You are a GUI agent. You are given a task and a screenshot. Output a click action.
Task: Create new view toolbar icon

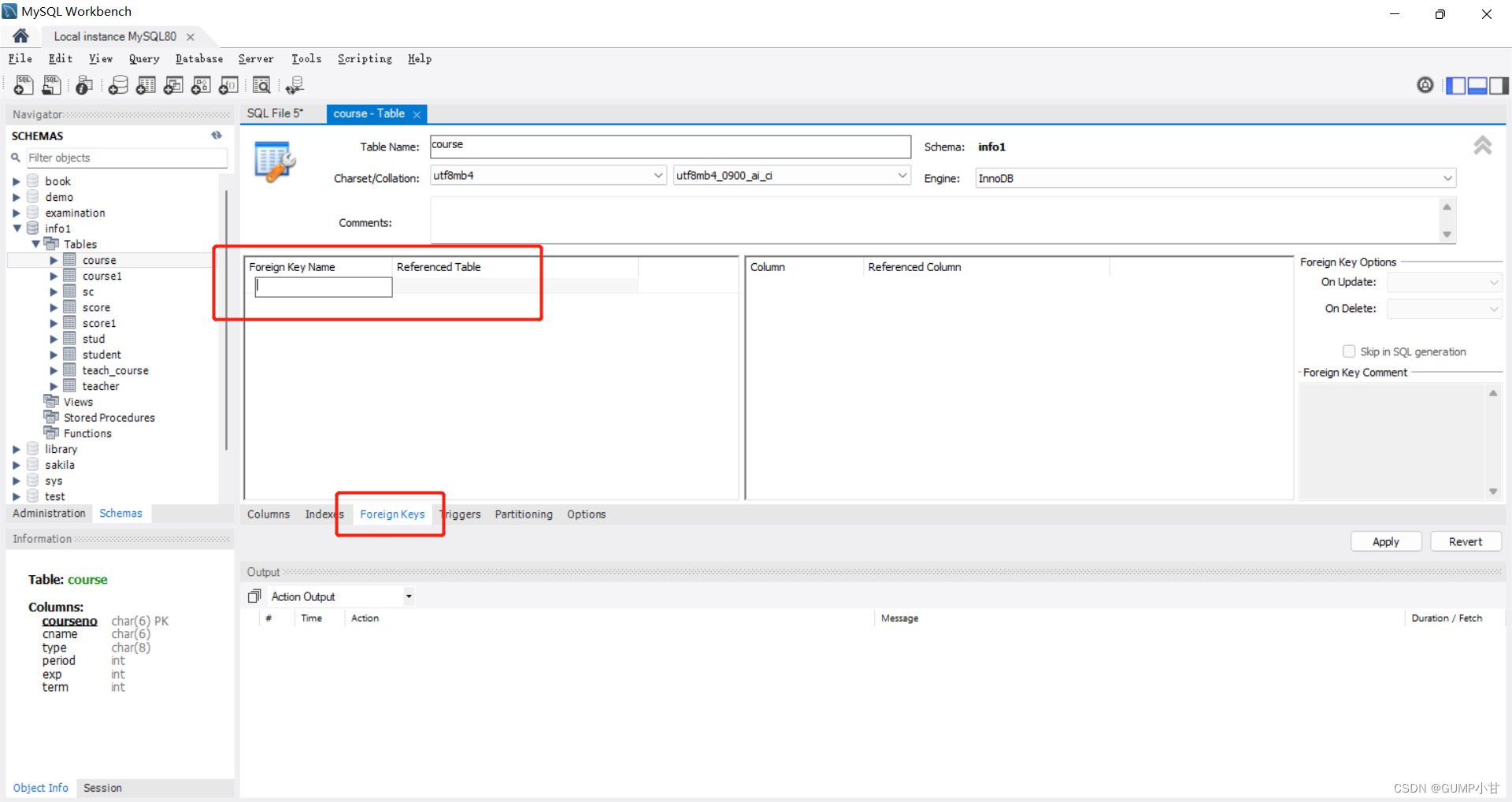coord(173,85)
